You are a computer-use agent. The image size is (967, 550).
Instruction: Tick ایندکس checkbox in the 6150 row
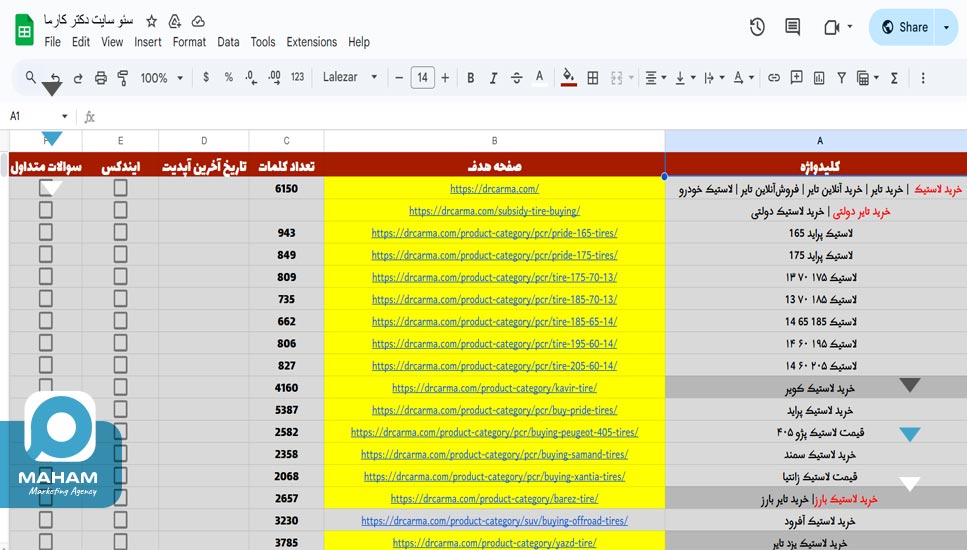pos(120,188)
